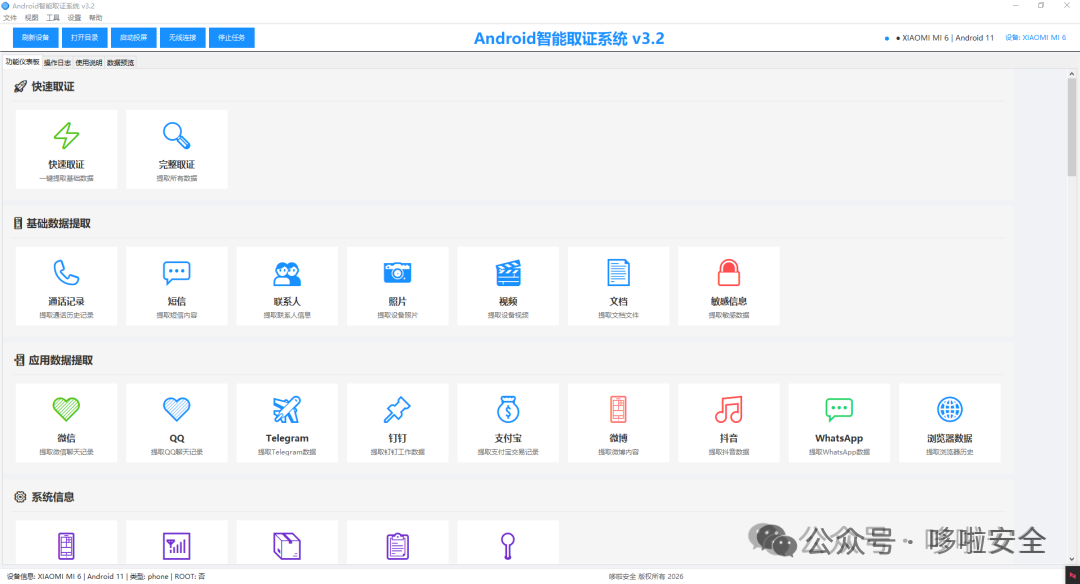This screenshot has width=1080, height=584.
Task: Extract 短信 SMS messages
Action: click(177, 286)
